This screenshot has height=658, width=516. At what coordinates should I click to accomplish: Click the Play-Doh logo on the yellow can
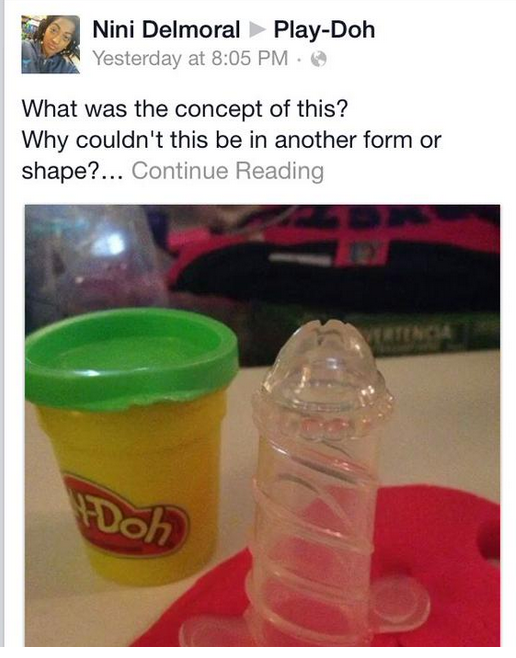click(126, 516)
